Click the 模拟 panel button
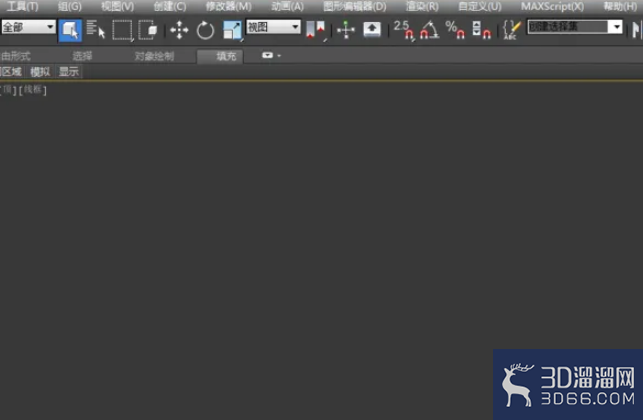Image resolution: width=643 pixels, height=420 pixels. pyautogui.click(x=40, y=72)
